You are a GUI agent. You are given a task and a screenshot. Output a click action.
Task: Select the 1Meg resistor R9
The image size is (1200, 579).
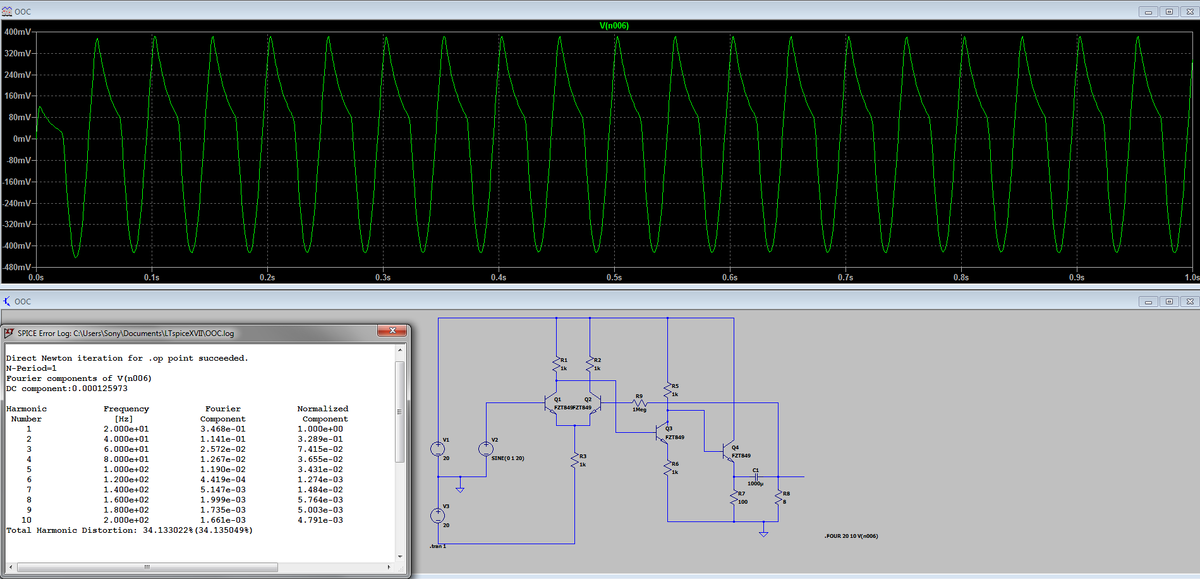640,402
